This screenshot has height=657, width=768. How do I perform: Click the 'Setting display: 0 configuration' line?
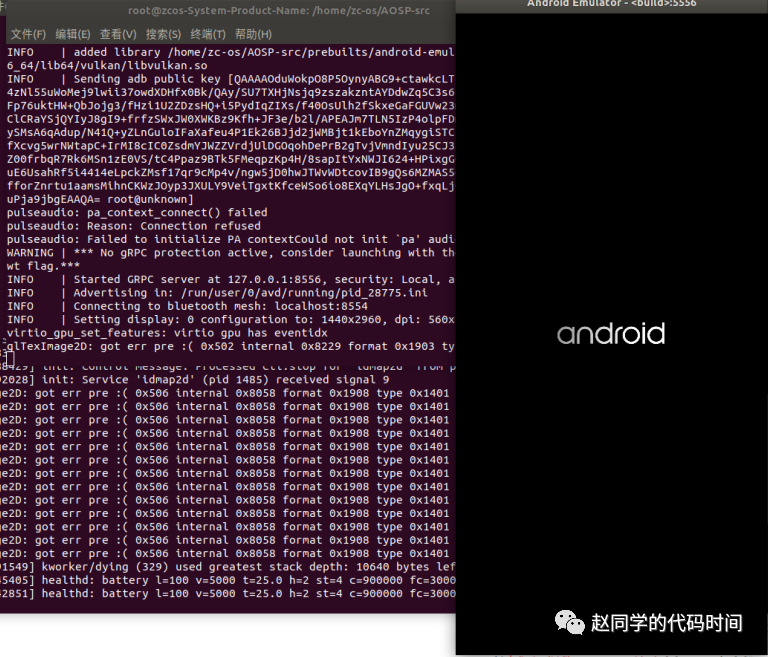[x=231, y=319]
